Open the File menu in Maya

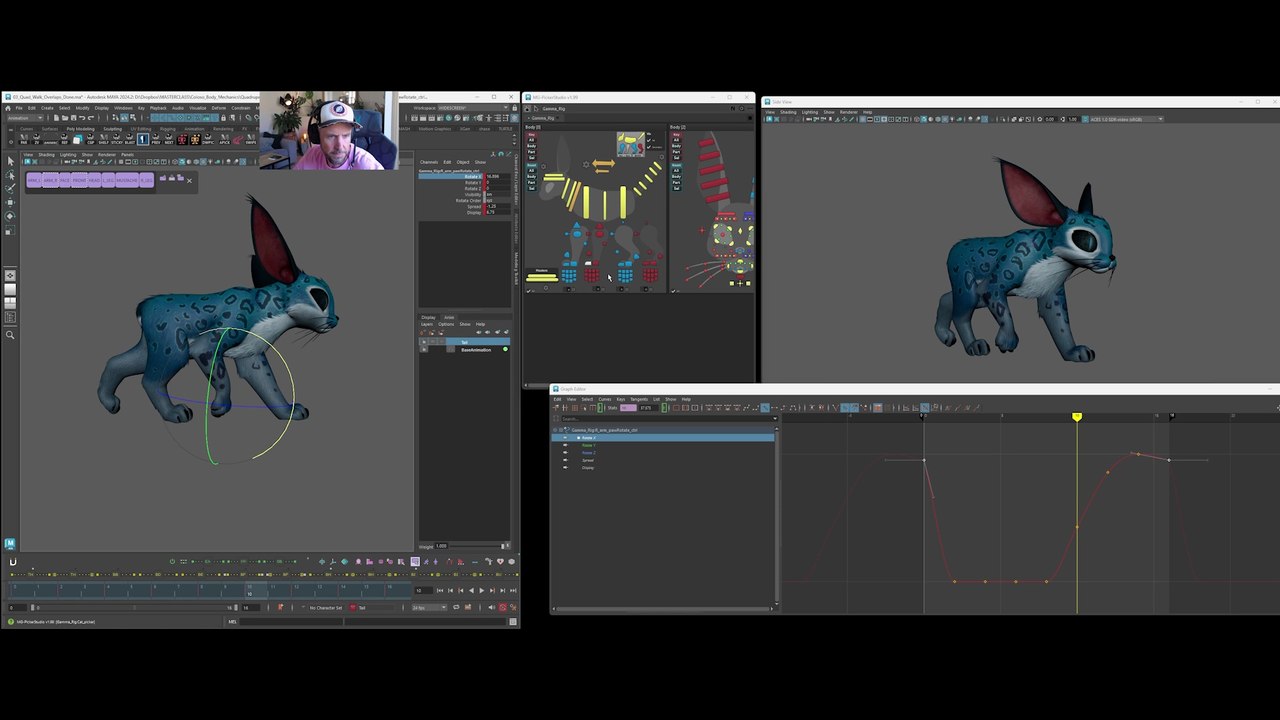pos(18,108)
